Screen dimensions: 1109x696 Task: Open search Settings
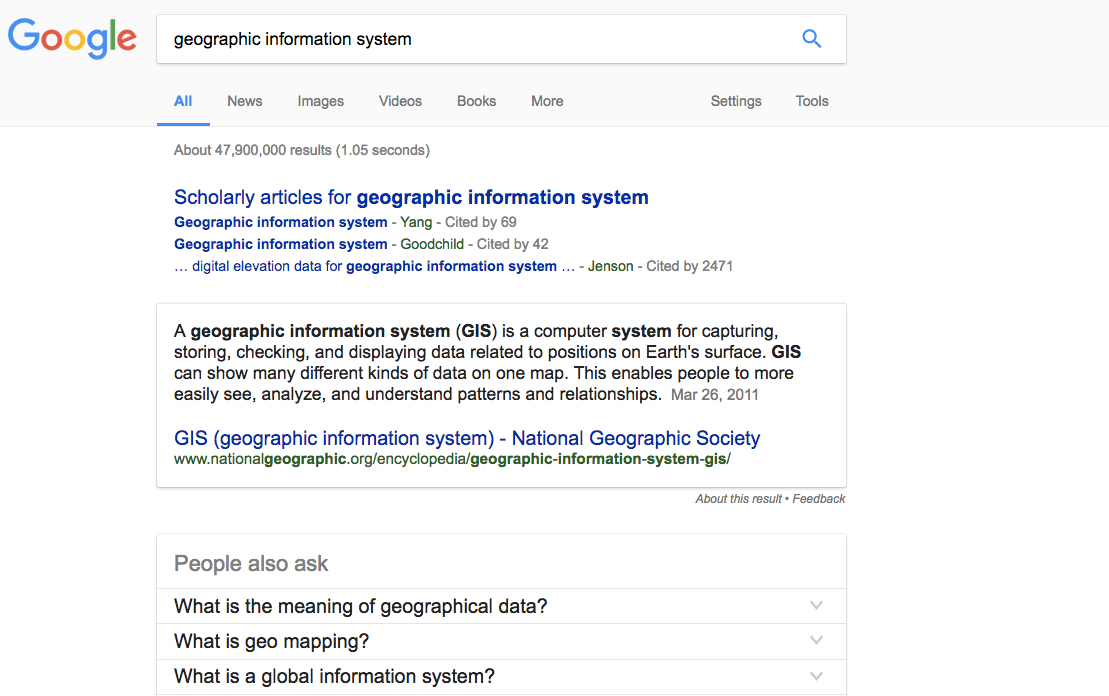click(x=736, y=101)
